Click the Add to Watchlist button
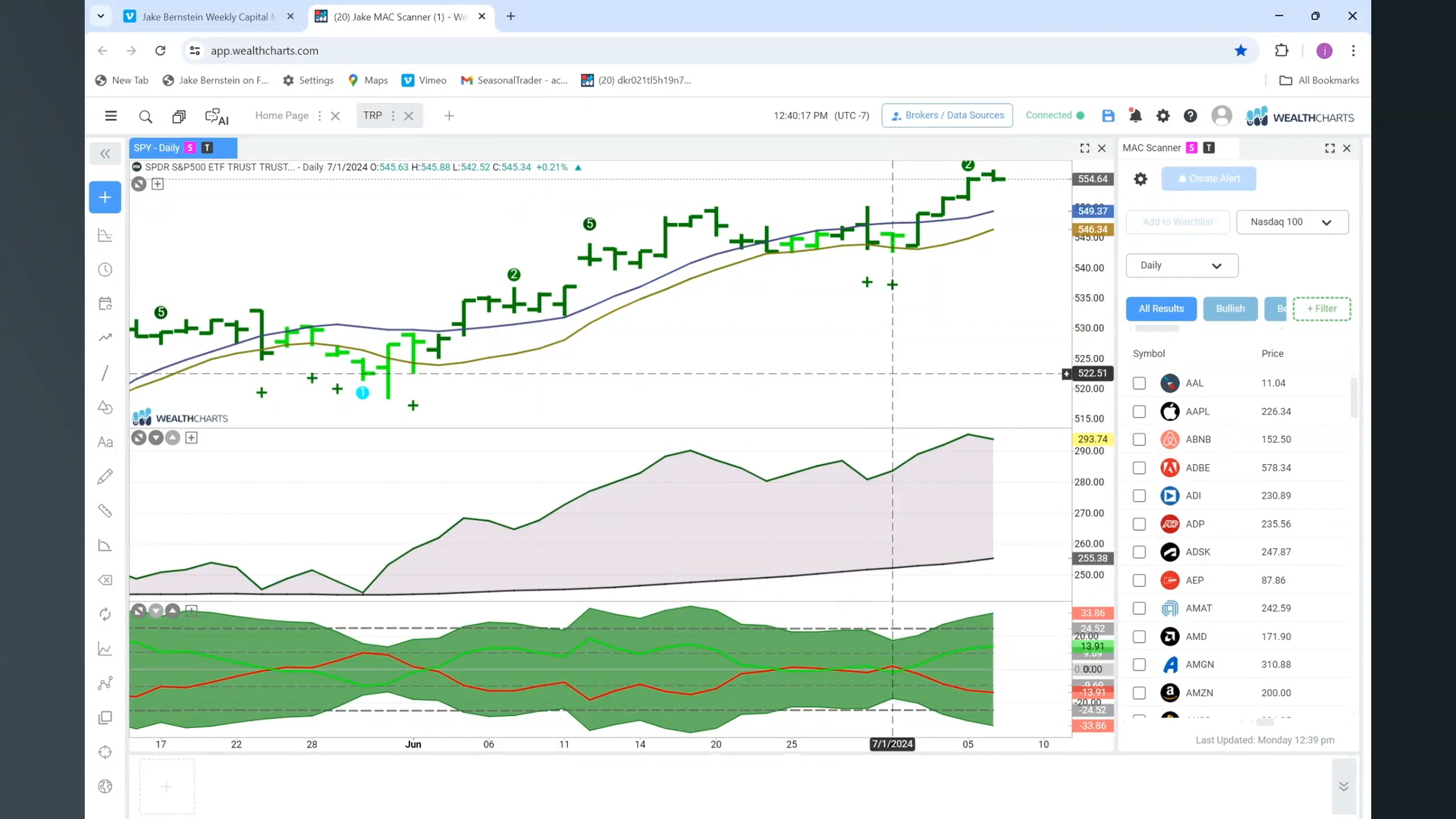Viewport: 1456px width, 819px height. pos(1178,222)
